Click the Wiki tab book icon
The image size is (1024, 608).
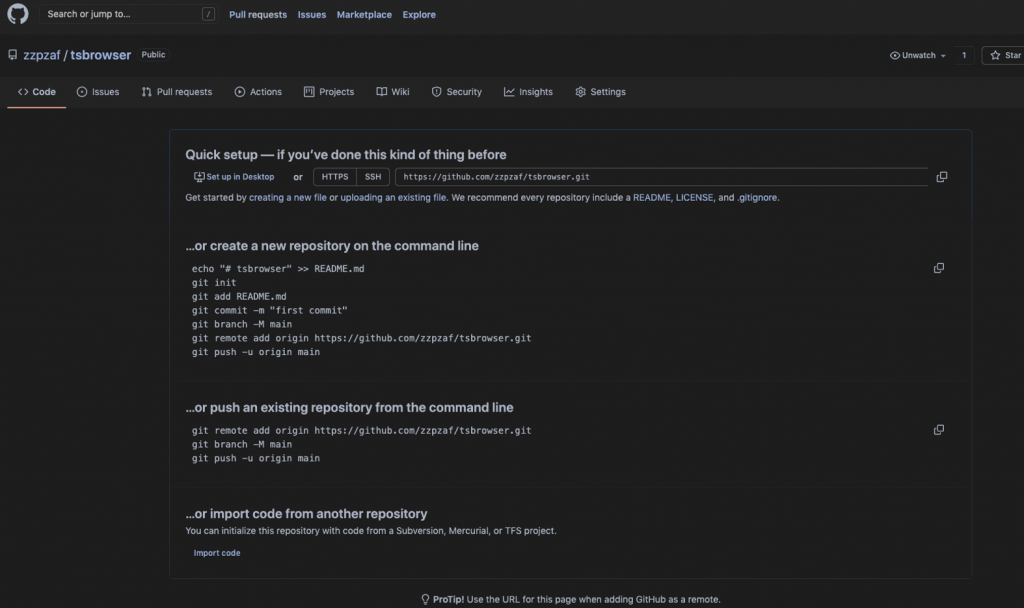pyautogui.click(x=381, y=92)
